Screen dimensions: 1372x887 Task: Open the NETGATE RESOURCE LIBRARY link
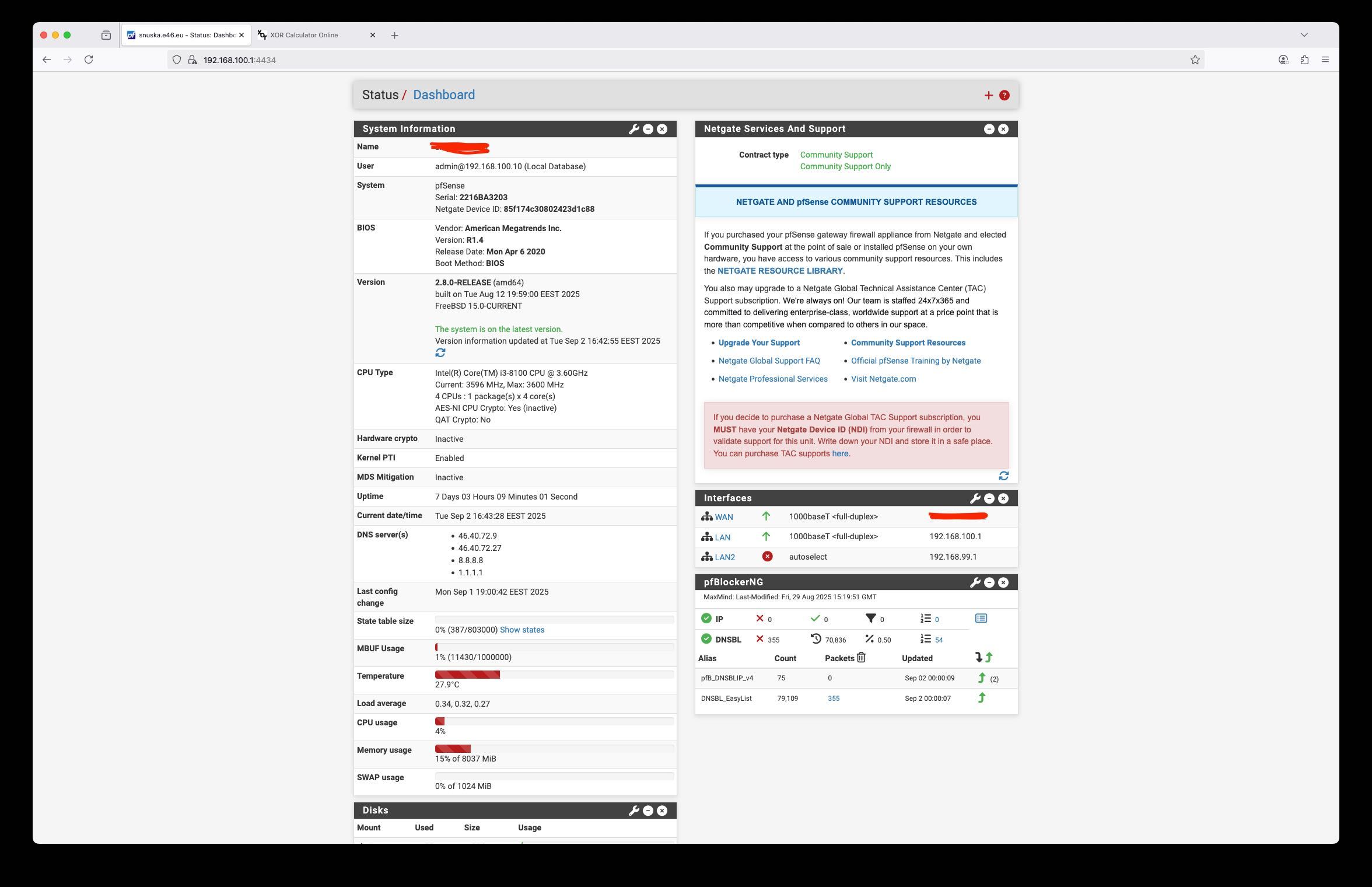pos(780,271)
